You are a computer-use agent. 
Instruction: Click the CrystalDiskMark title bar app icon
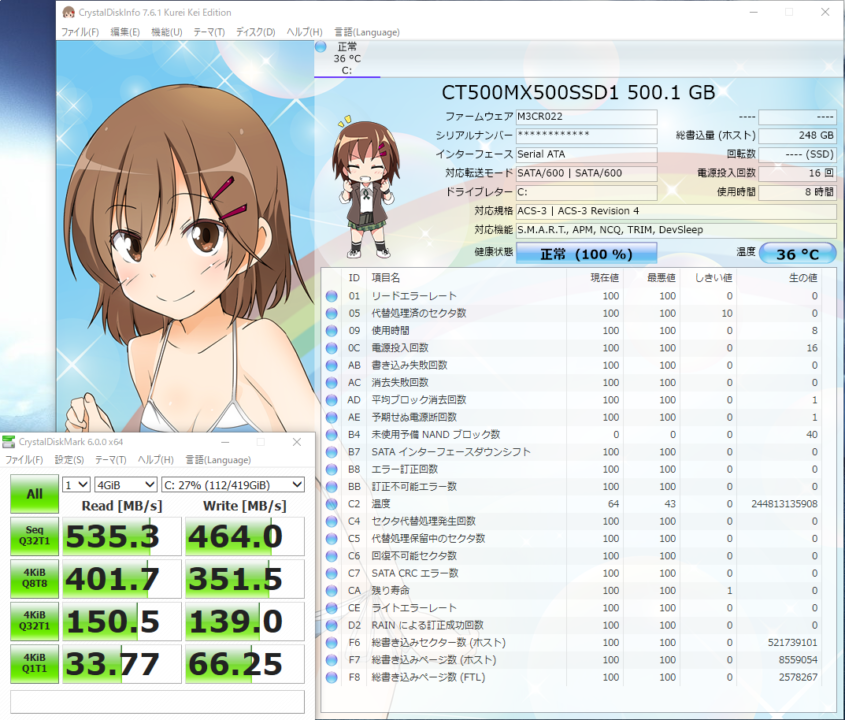click(x=9, y=442)
